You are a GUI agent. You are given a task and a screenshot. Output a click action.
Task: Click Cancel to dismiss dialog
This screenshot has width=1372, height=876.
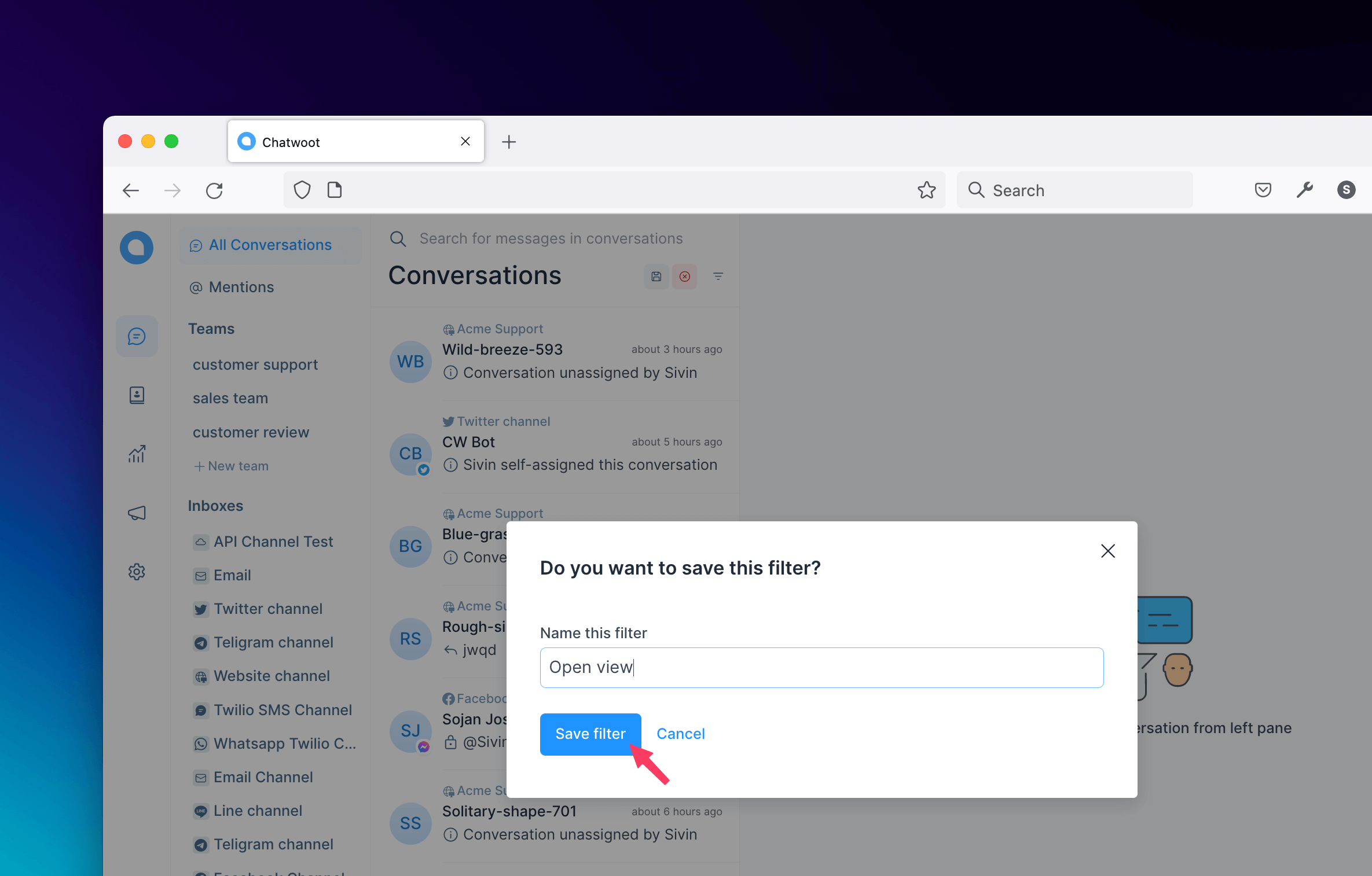(x=679, y=734)
